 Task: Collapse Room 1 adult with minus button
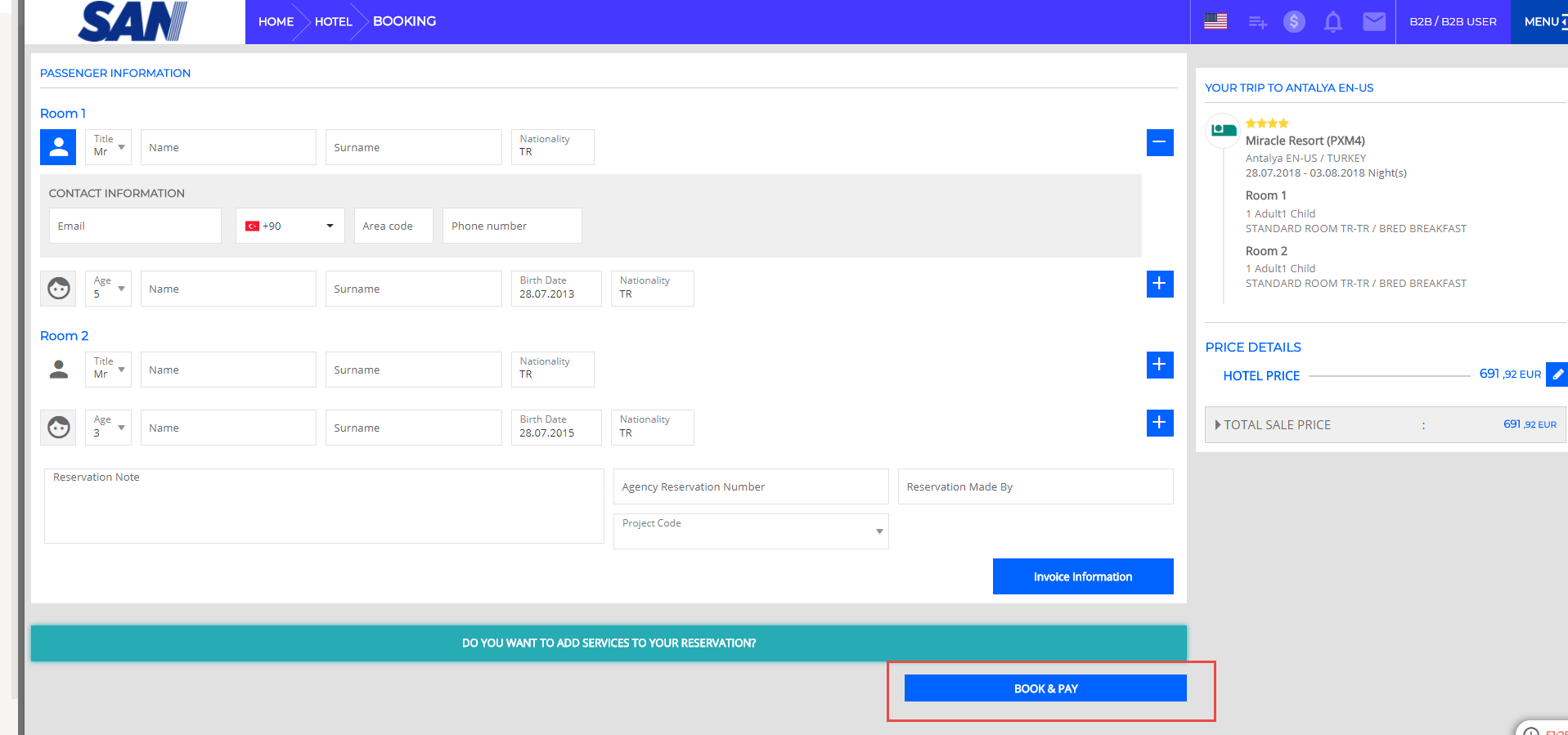(1159, 143)
